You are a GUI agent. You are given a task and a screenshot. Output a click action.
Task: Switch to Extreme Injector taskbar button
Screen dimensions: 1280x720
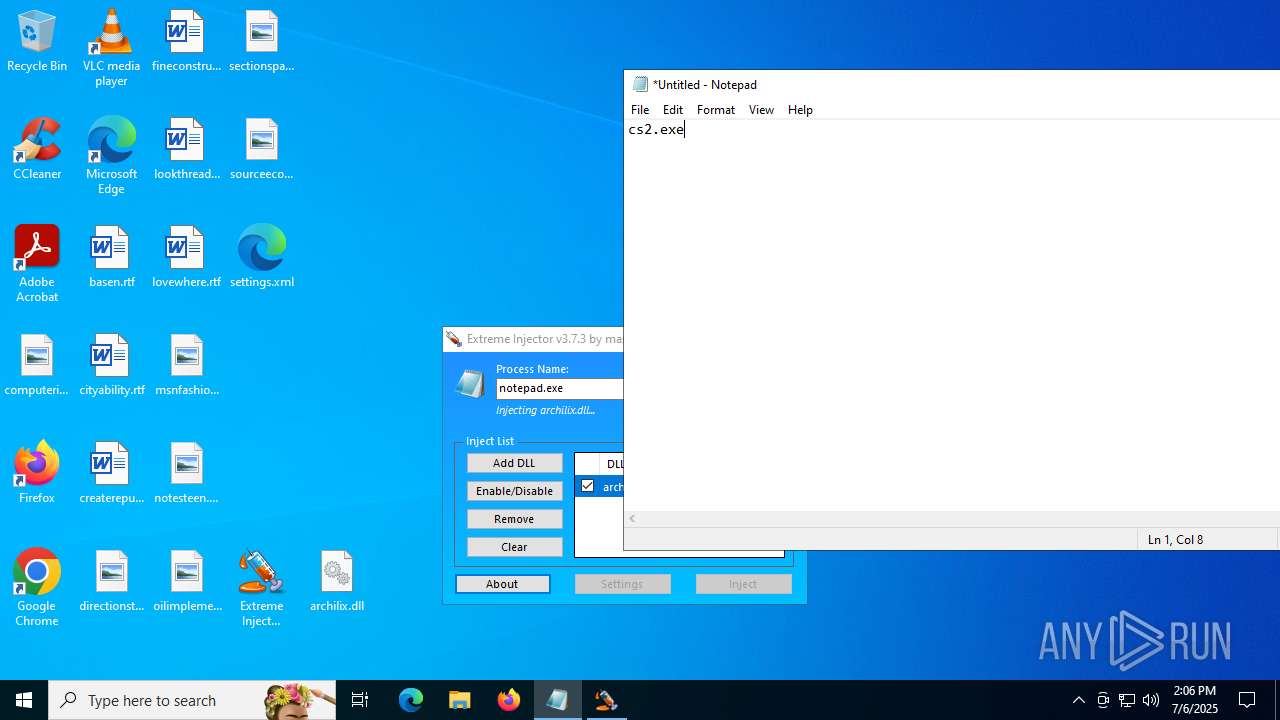[605, 700]
